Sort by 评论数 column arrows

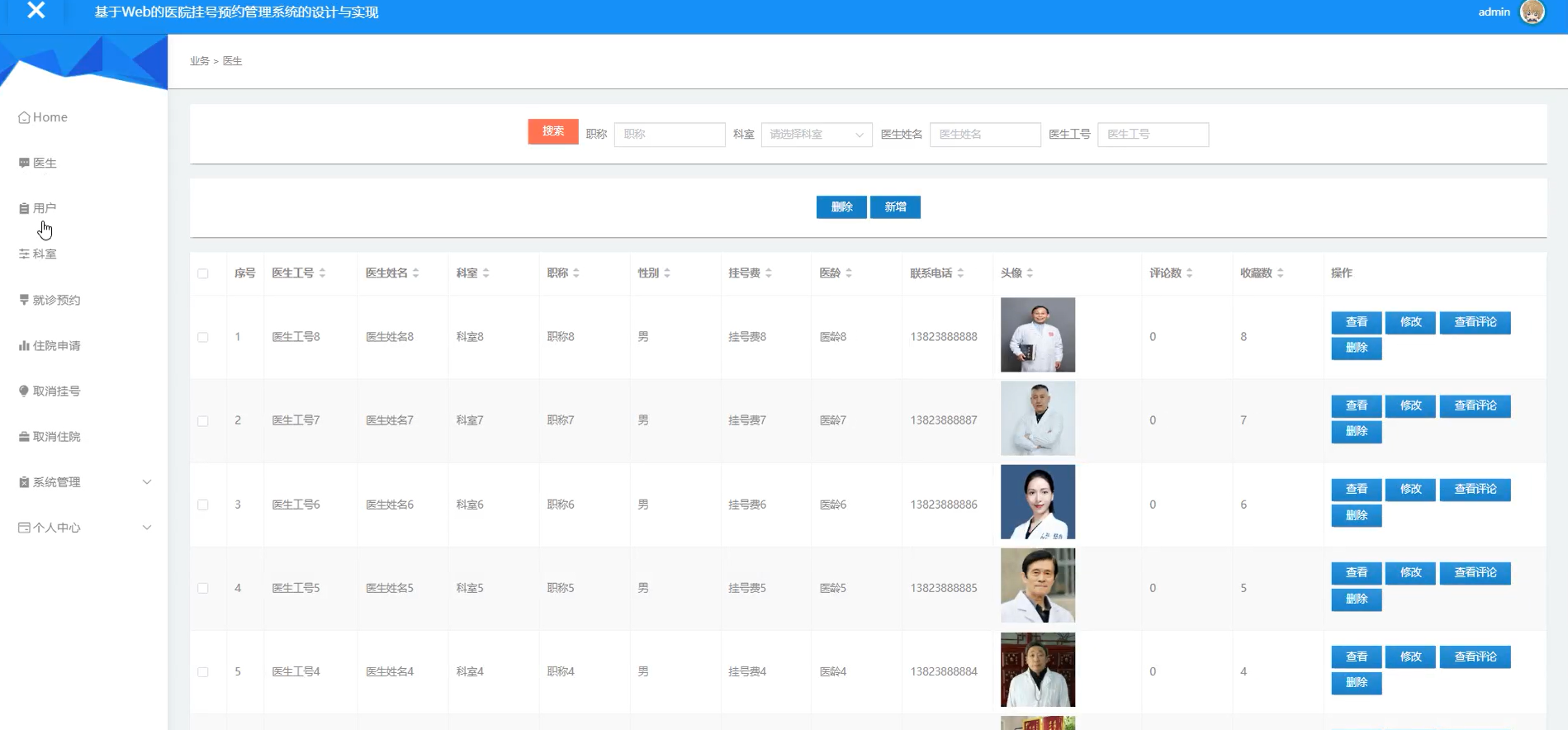click(1189, 273)
